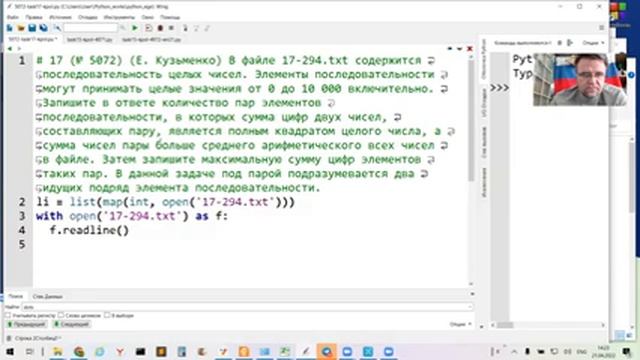Click the red debug bug icon

coord(160,28)
